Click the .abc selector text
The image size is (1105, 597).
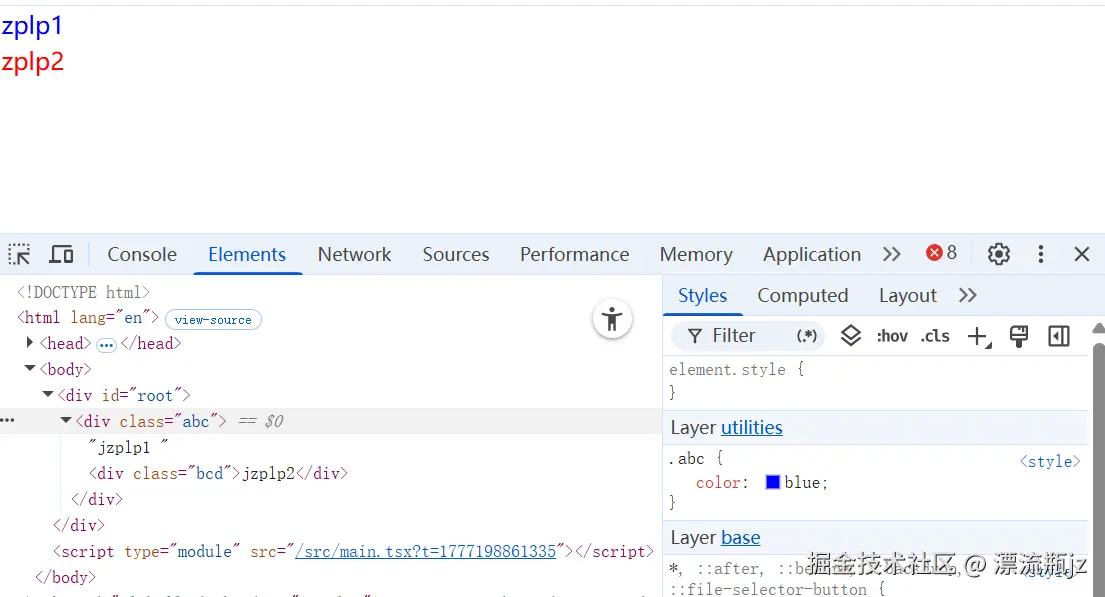tap(686, 459)
